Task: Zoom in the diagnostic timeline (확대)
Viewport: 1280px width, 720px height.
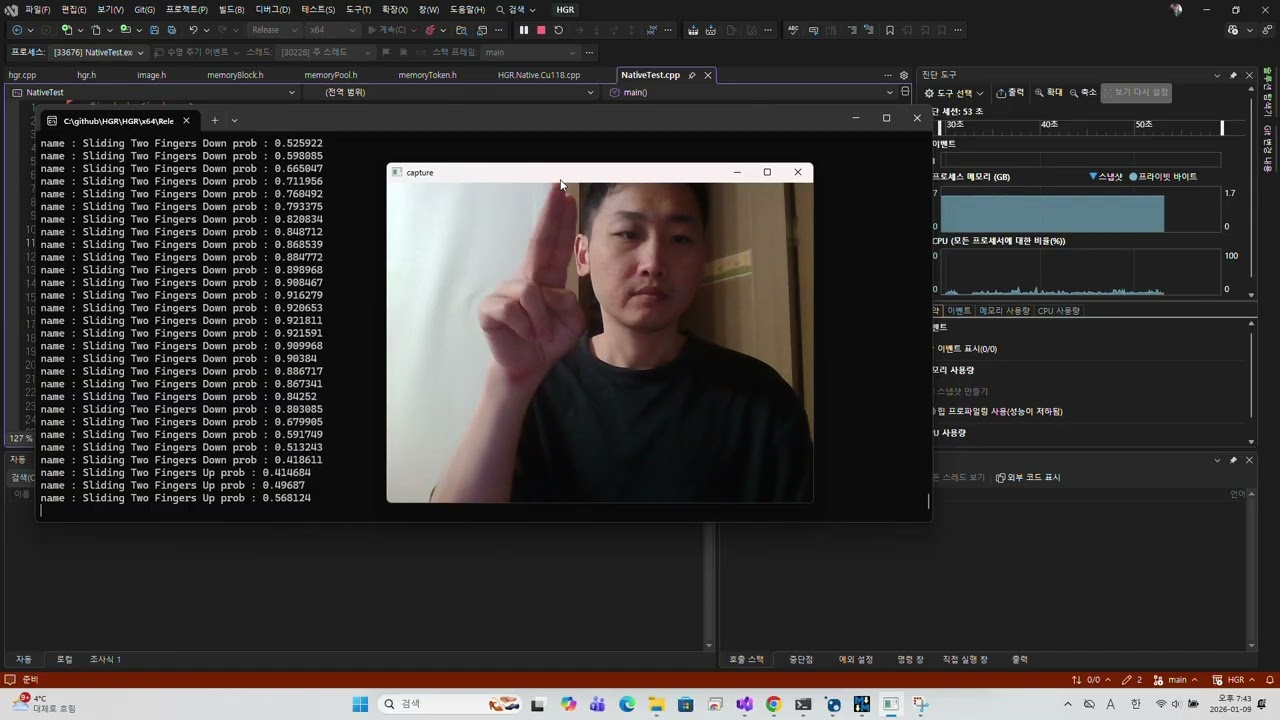Action: (x=1049, y=92)
